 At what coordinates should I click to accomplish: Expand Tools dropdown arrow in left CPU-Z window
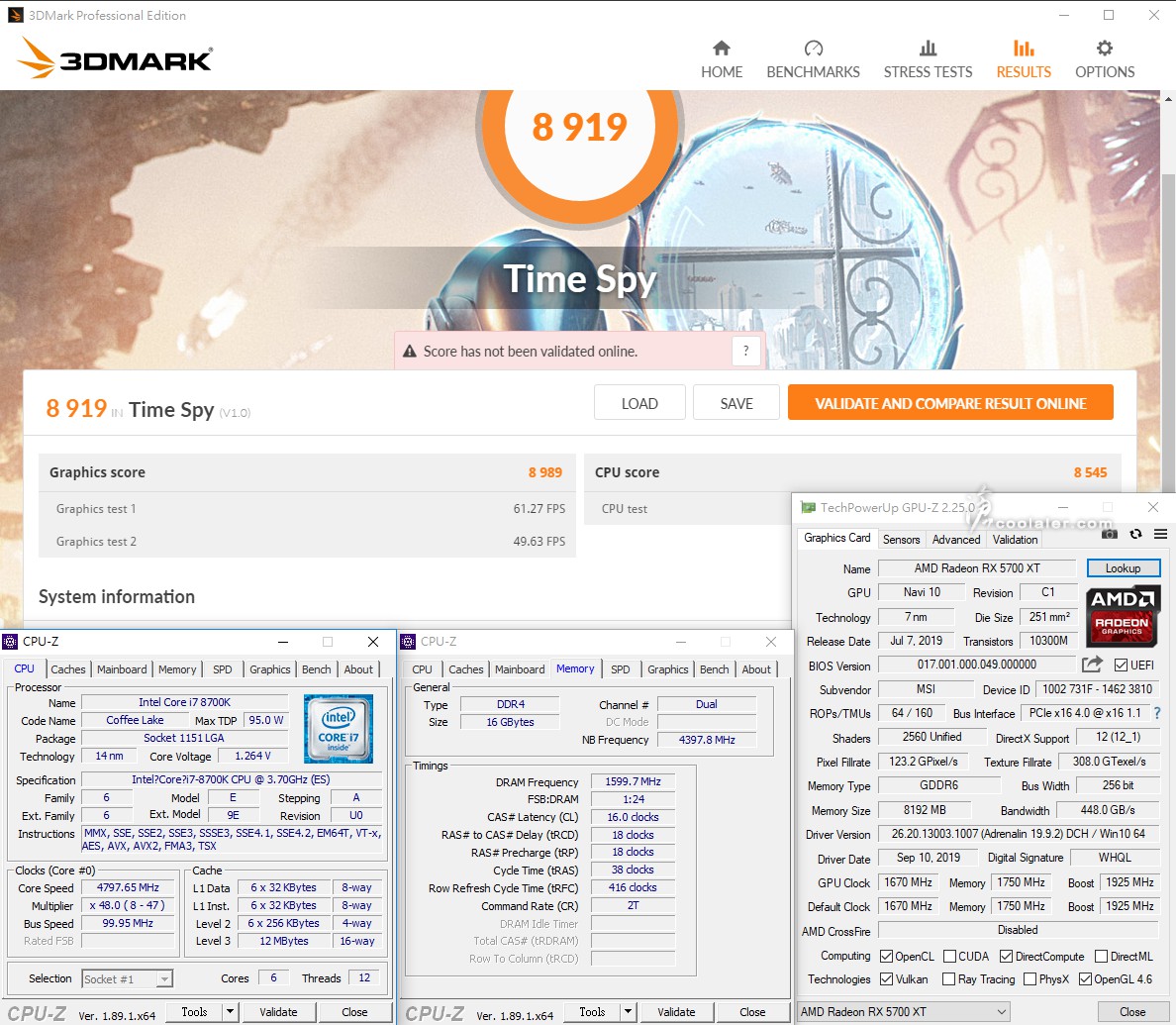click(x=231, y=1011)
